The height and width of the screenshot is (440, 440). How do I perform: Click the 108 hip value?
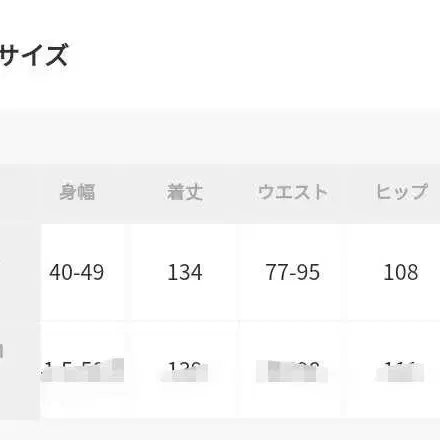pos(401,272)
